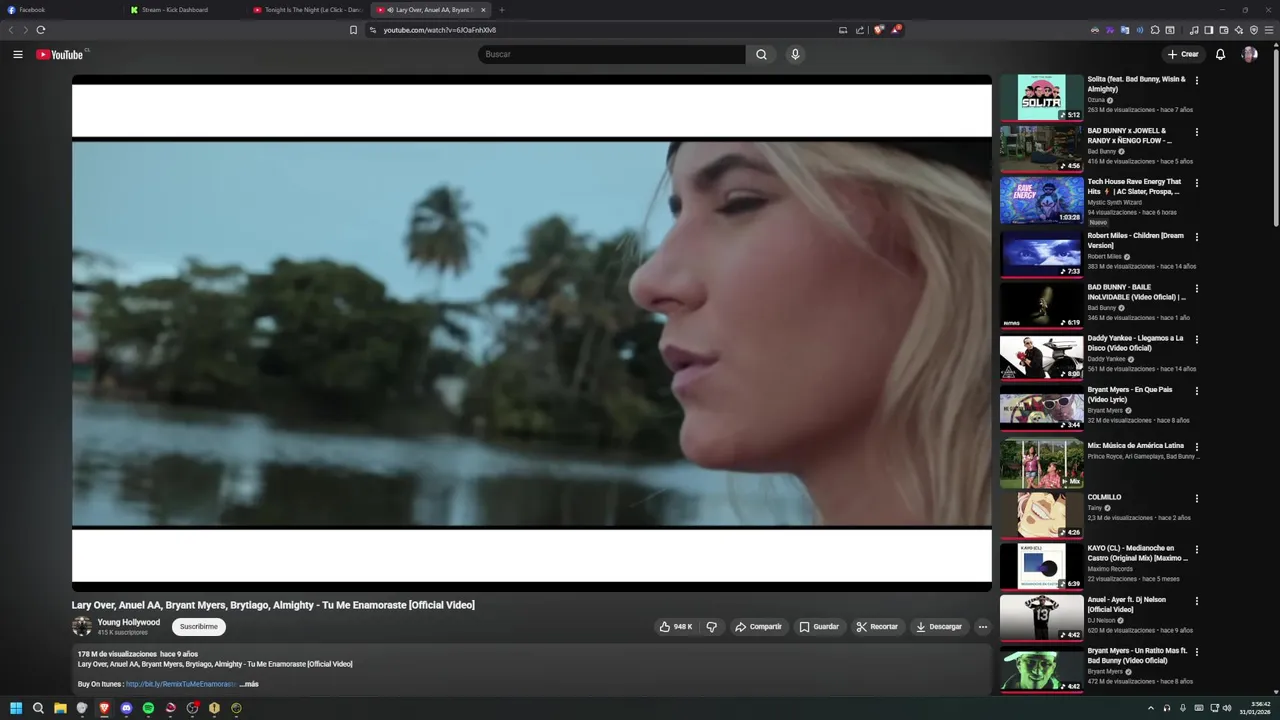Switch to Tonight Is The Night tab
This screenshot has width=1280, height=720.
(308, 10)
